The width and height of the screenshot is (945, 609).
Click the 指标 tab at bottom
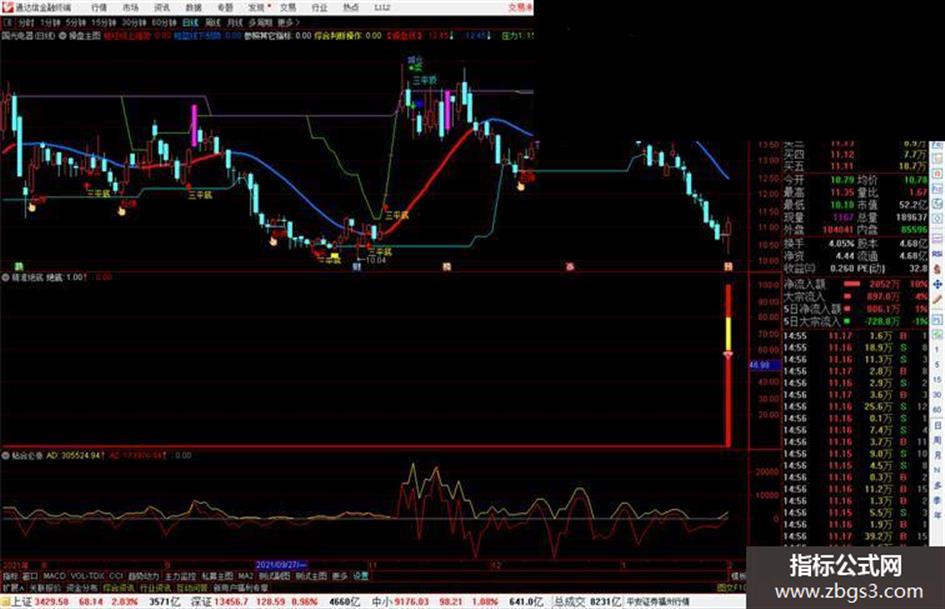click(10, 576)
